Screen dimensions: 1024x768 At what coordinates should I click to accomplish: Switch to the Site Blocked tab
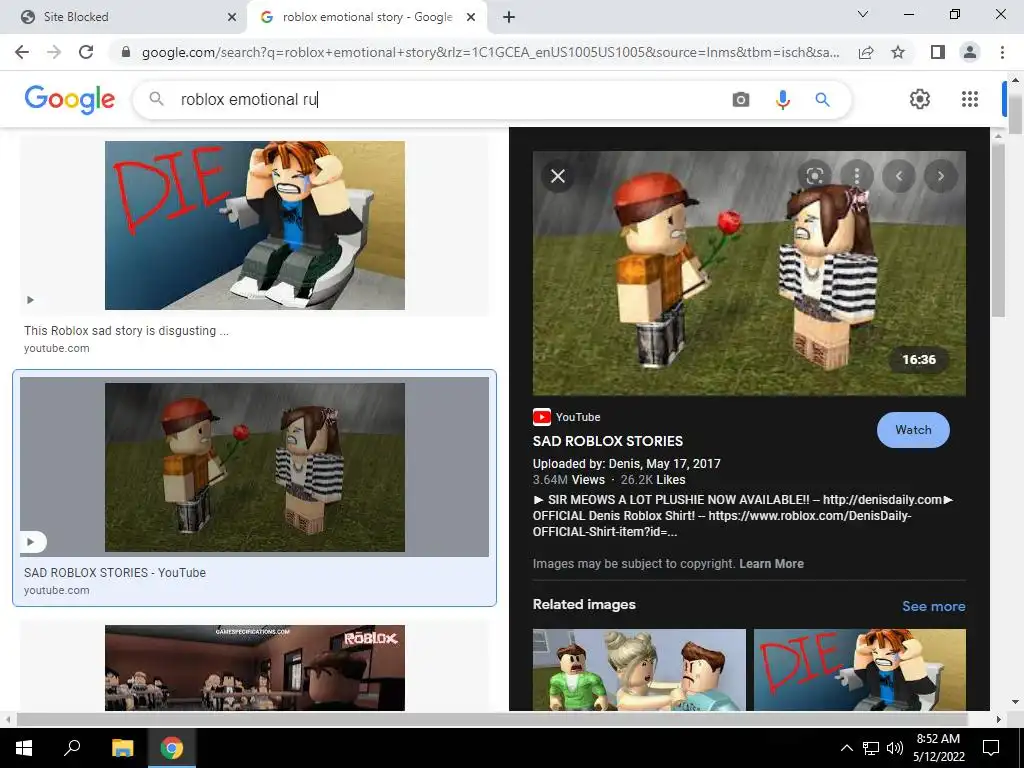(x=123, y=17)
